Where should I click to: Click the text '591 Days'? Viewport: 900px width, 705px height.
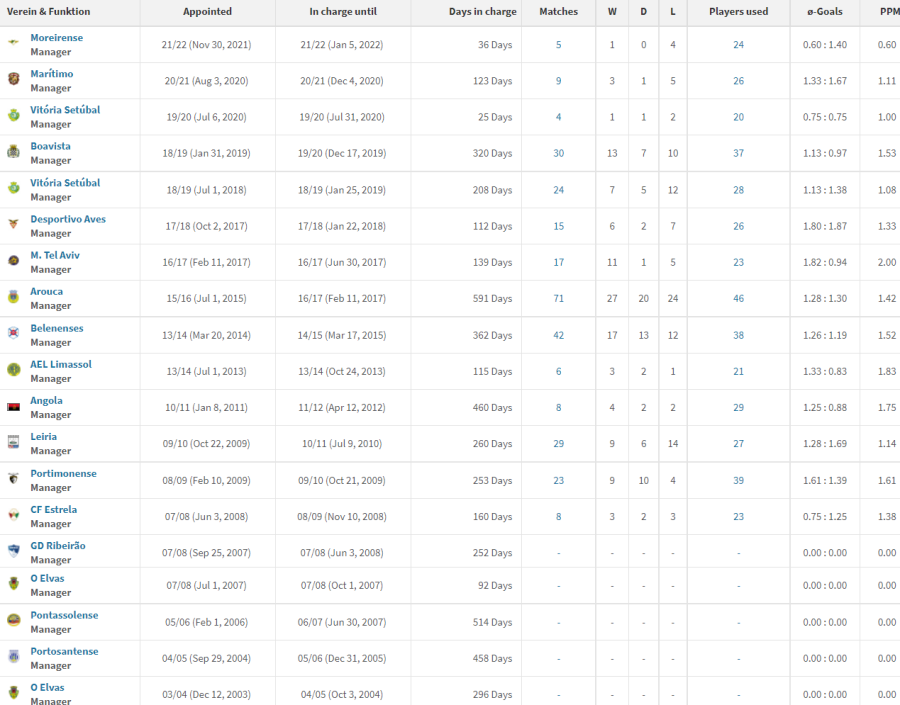[492, 299]
